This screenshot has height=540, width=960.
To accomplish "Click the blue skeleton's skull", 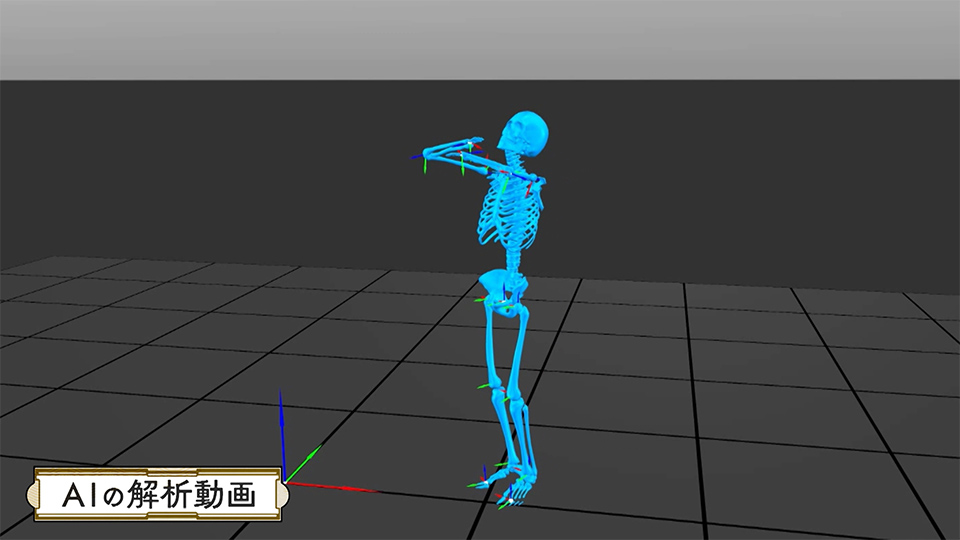I will pyautogui.click(x=525, y=134).
